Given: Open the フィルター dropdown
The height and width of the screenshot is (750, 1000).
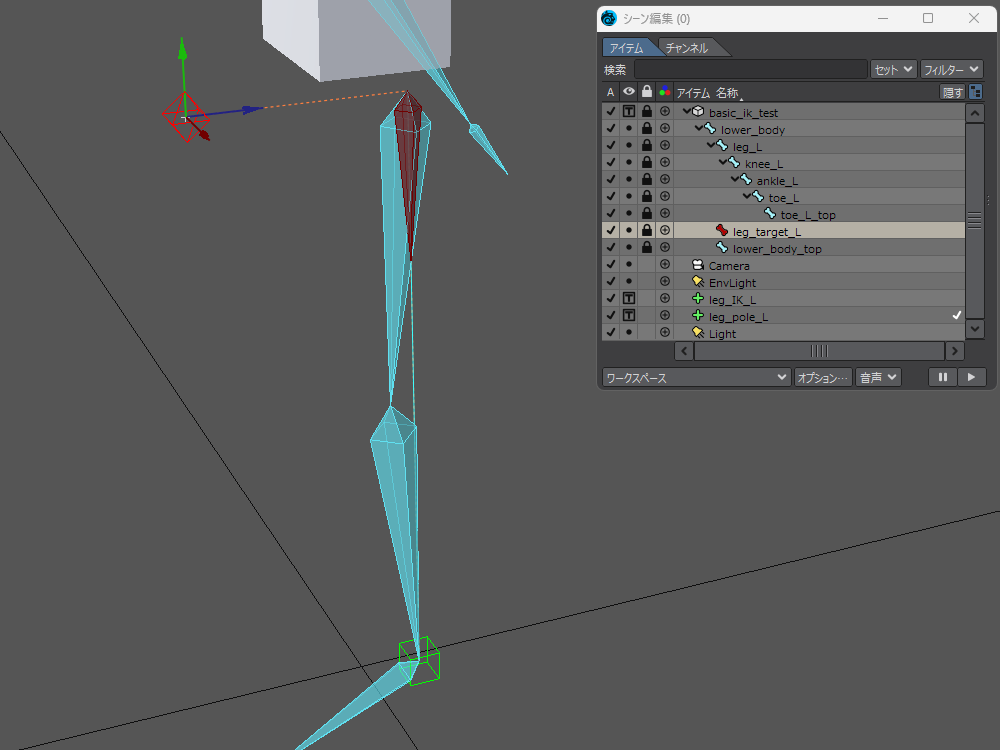Looking at the screenshot, I should [x=951, y=69].
